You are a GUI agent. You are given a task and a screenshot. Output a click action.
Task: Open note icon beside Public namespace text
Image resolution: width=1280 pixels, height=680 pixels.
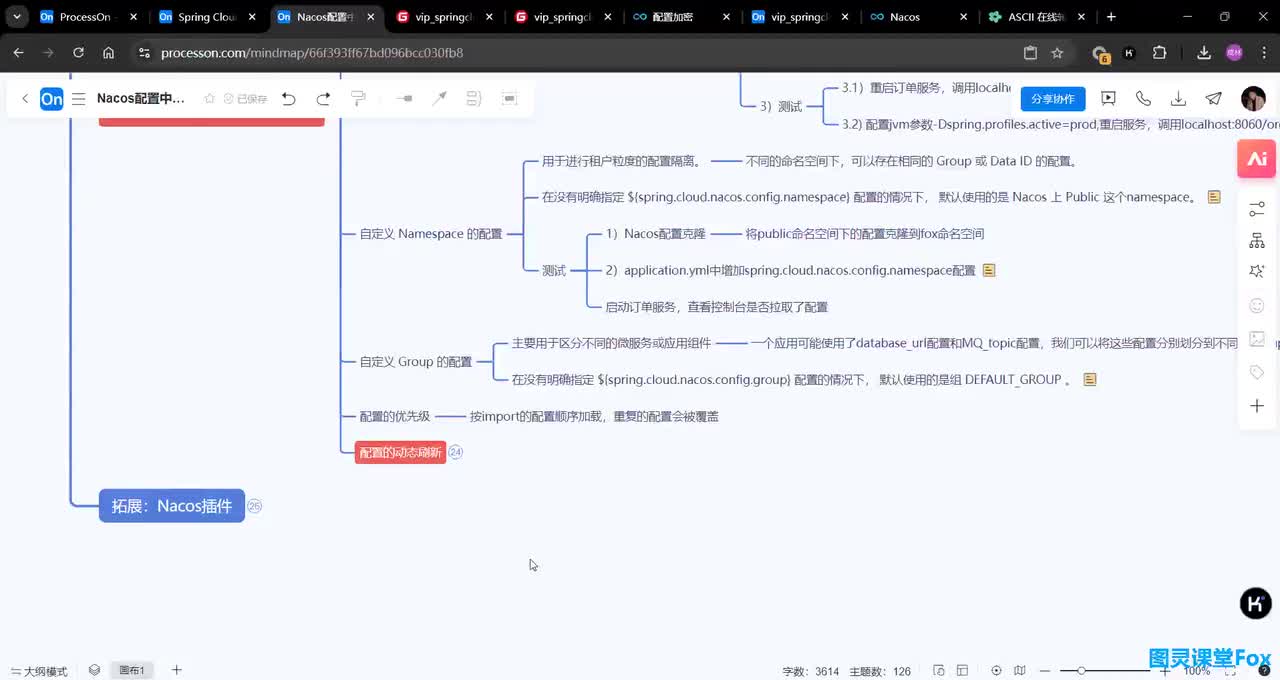pos(1214,197)
